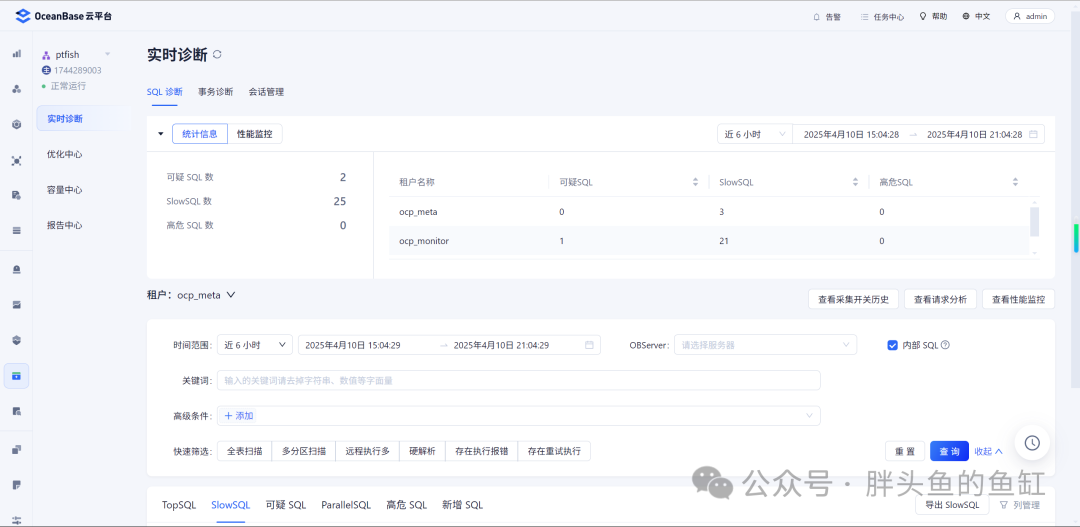Image resolution: width=1080 pixels, height=527 pixels.
Task: Click the 重置 button
Action: (x=905, y=451)
